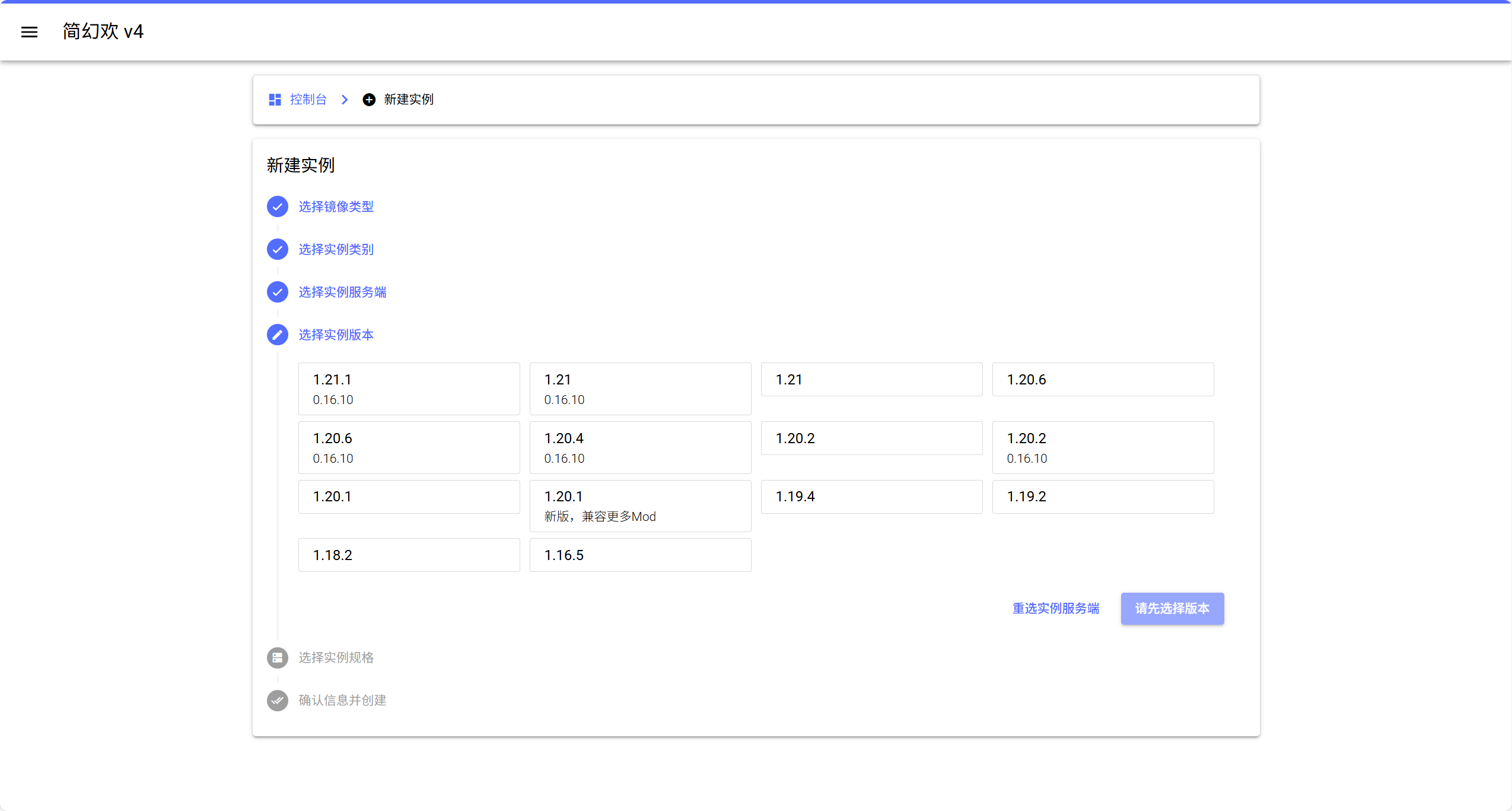Select version 1.20.4 with 0.16.10
This screenshot has width=1512, height=811.
(640, 447)
